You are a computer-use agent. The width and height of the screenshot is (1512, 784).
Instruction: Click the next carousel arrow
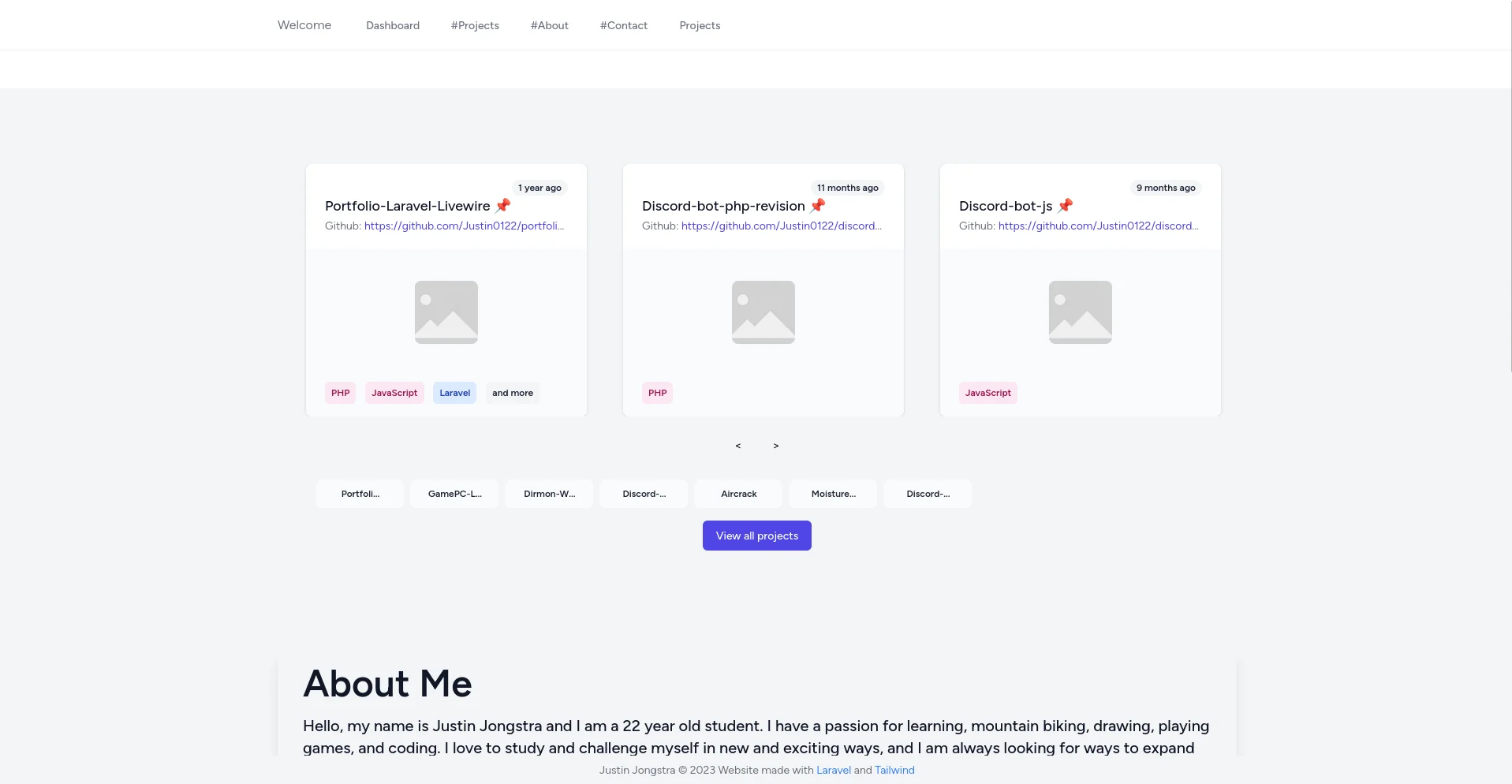775,446
